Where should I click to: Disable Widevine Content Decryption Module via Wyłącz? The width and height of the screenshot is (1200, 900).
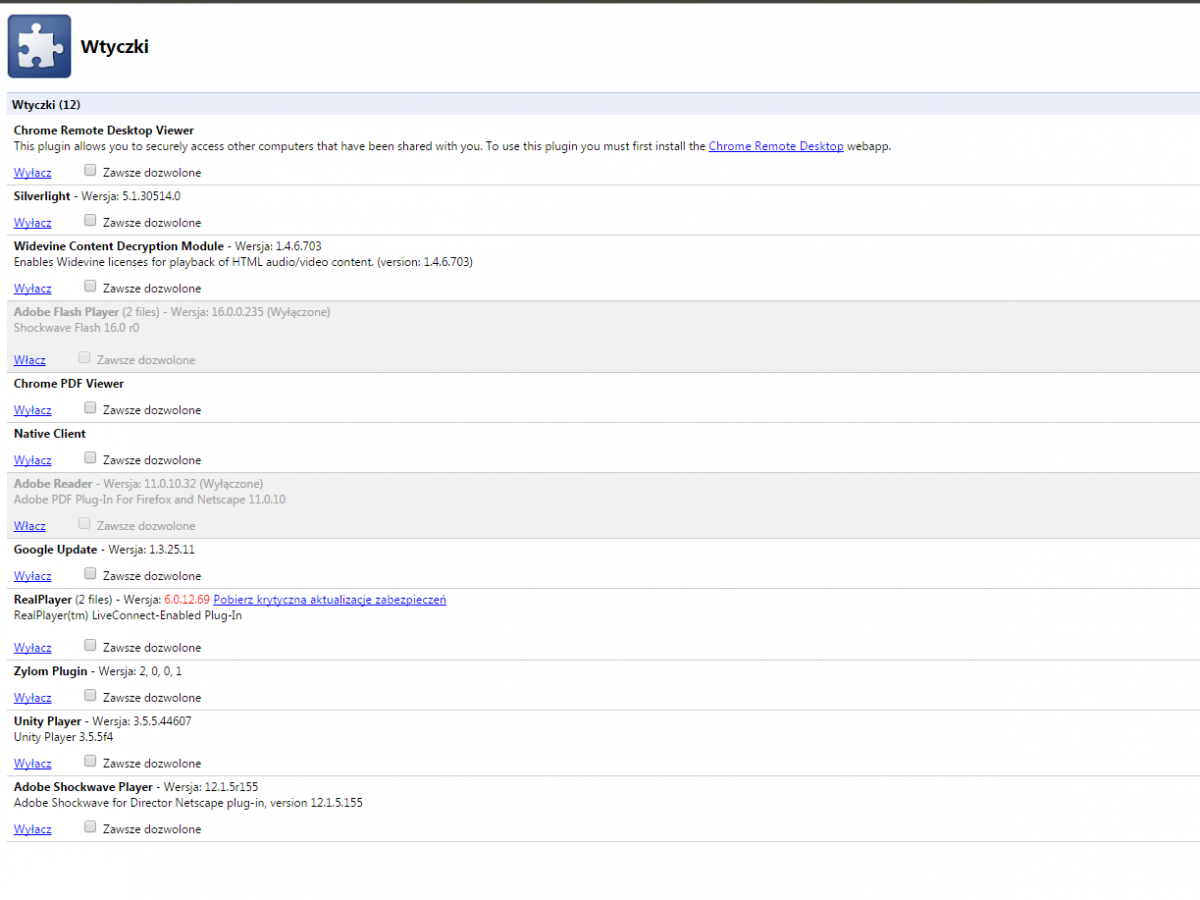(x=32, y=289)
